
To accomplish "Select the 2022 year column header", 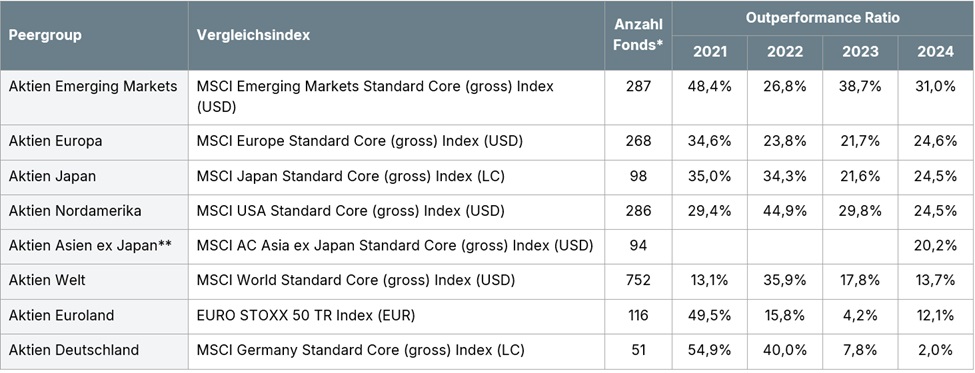I will pos(785,53).
